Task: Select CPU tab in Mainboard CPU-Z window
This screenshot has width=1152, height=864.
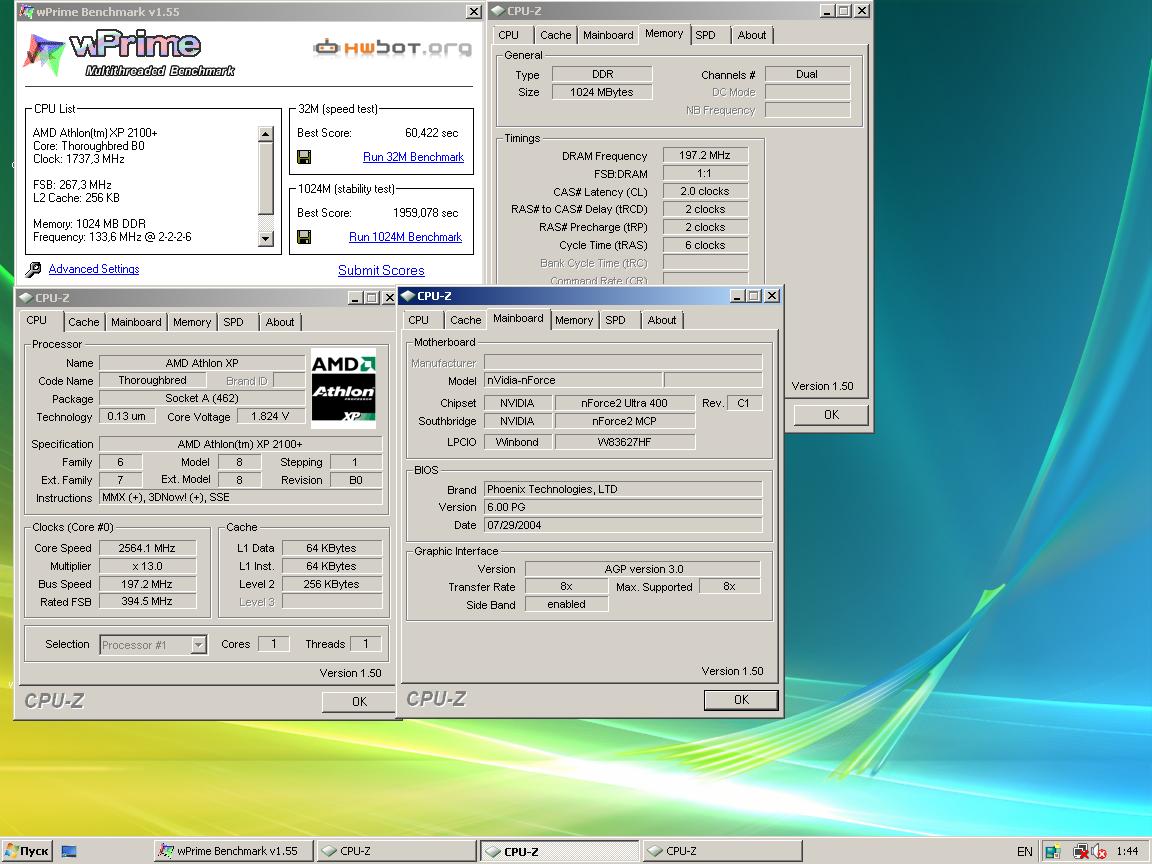Action: (x=419, y=320)
